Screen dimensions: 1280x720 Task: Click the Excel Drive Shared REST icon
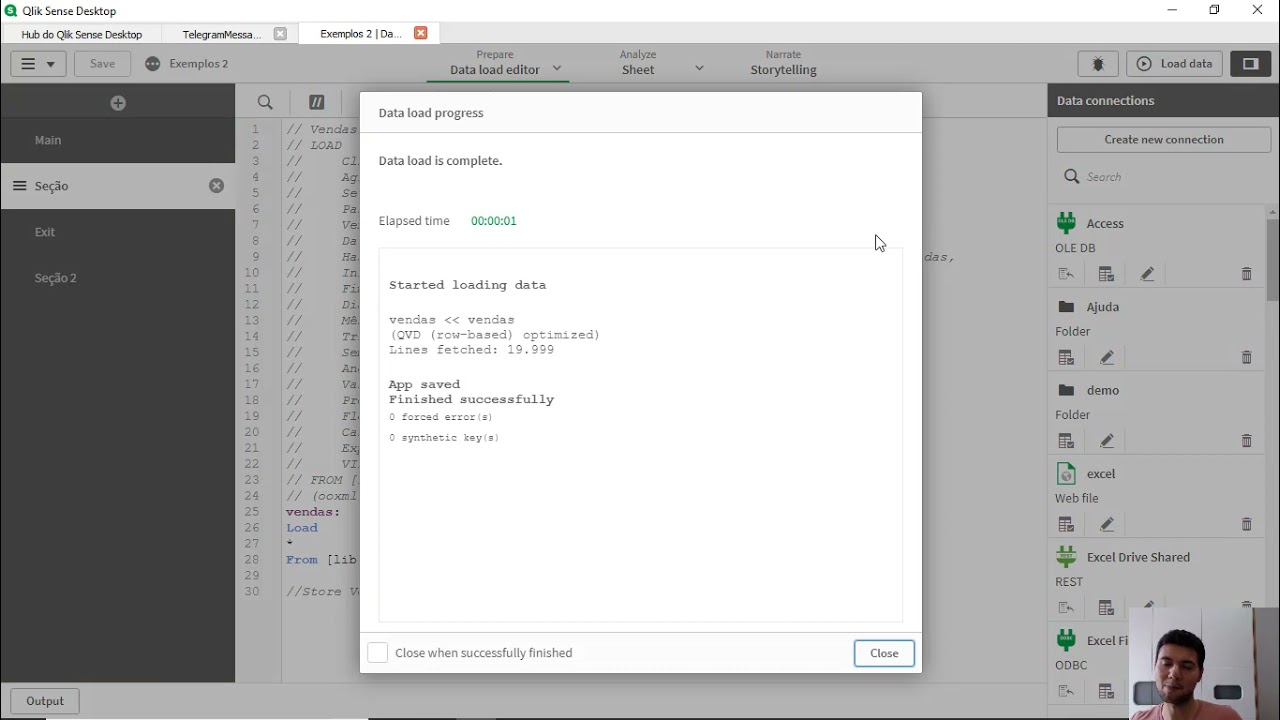click(1066, 557)
